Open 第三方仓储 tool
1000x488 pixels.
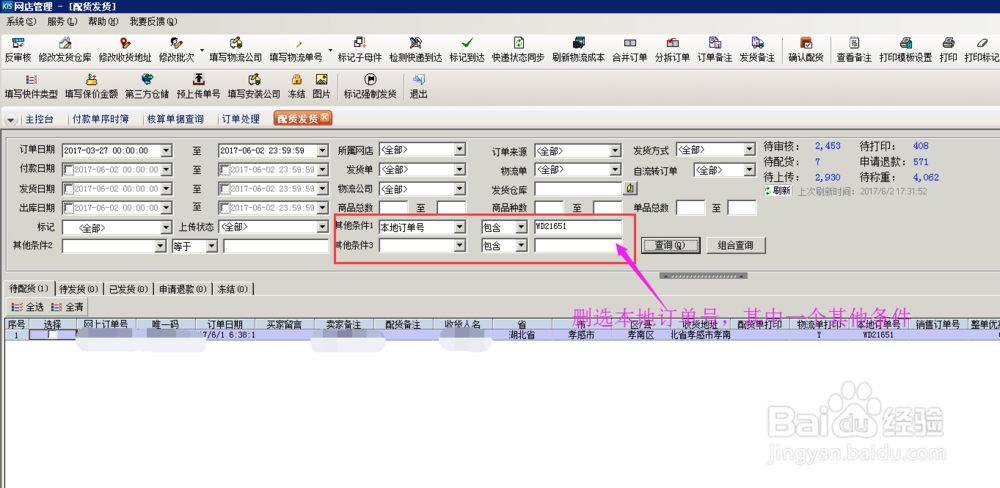(147, 80)
